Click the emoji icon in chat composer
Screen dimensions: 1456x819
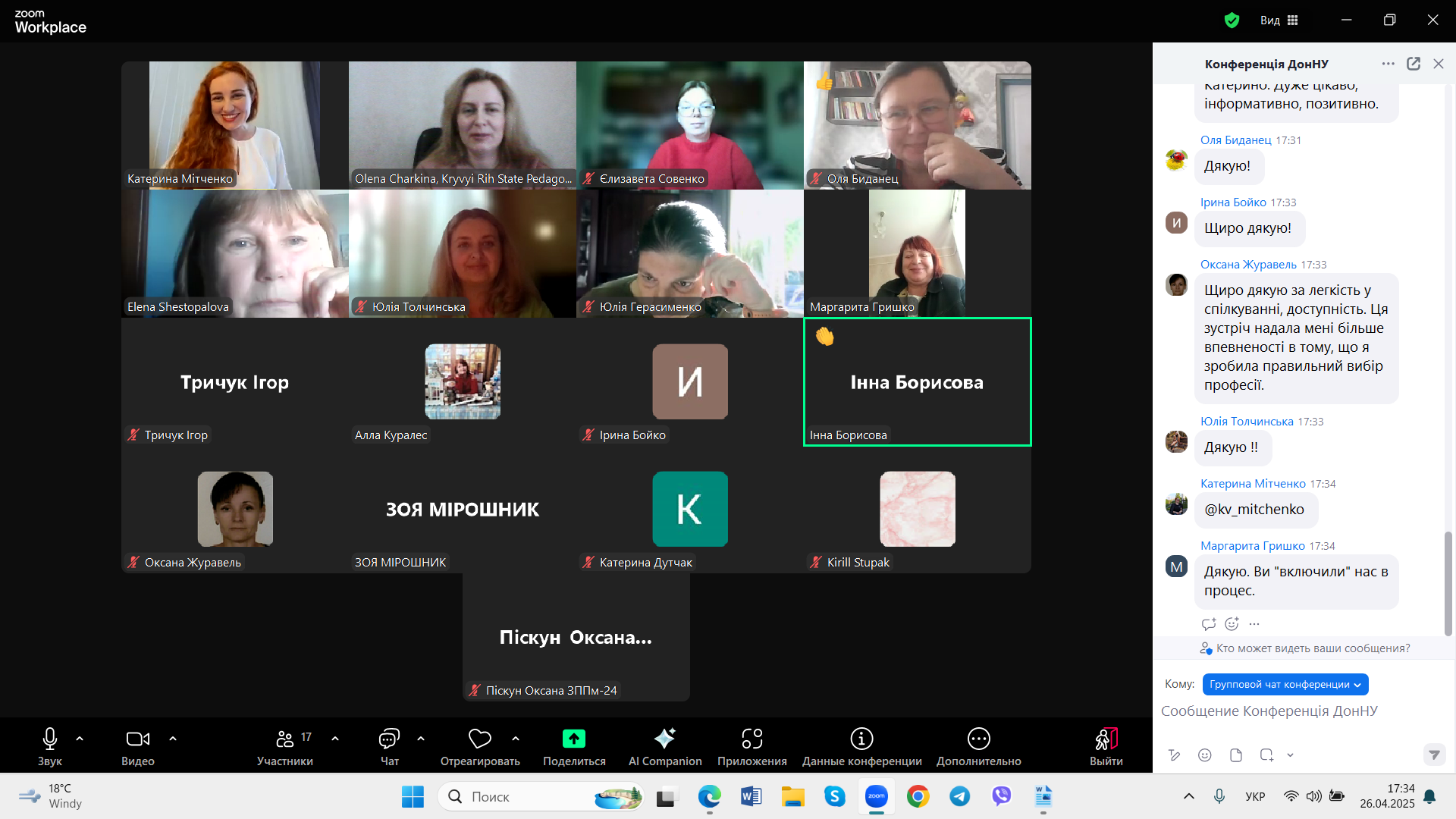click(1204, 755)
